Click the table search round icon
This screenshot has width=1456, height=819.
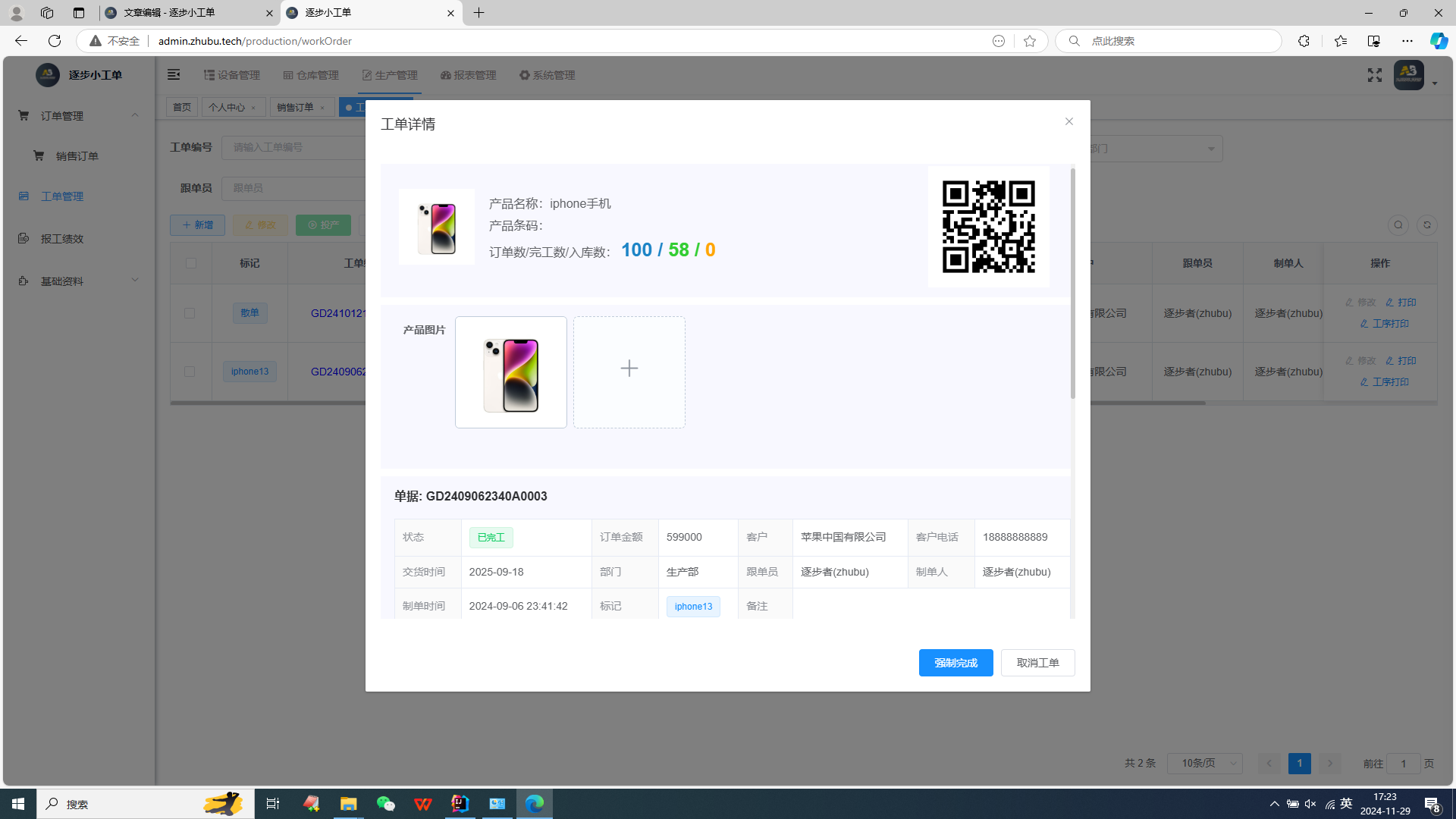pyautogui.click(x=1398, y=225)
